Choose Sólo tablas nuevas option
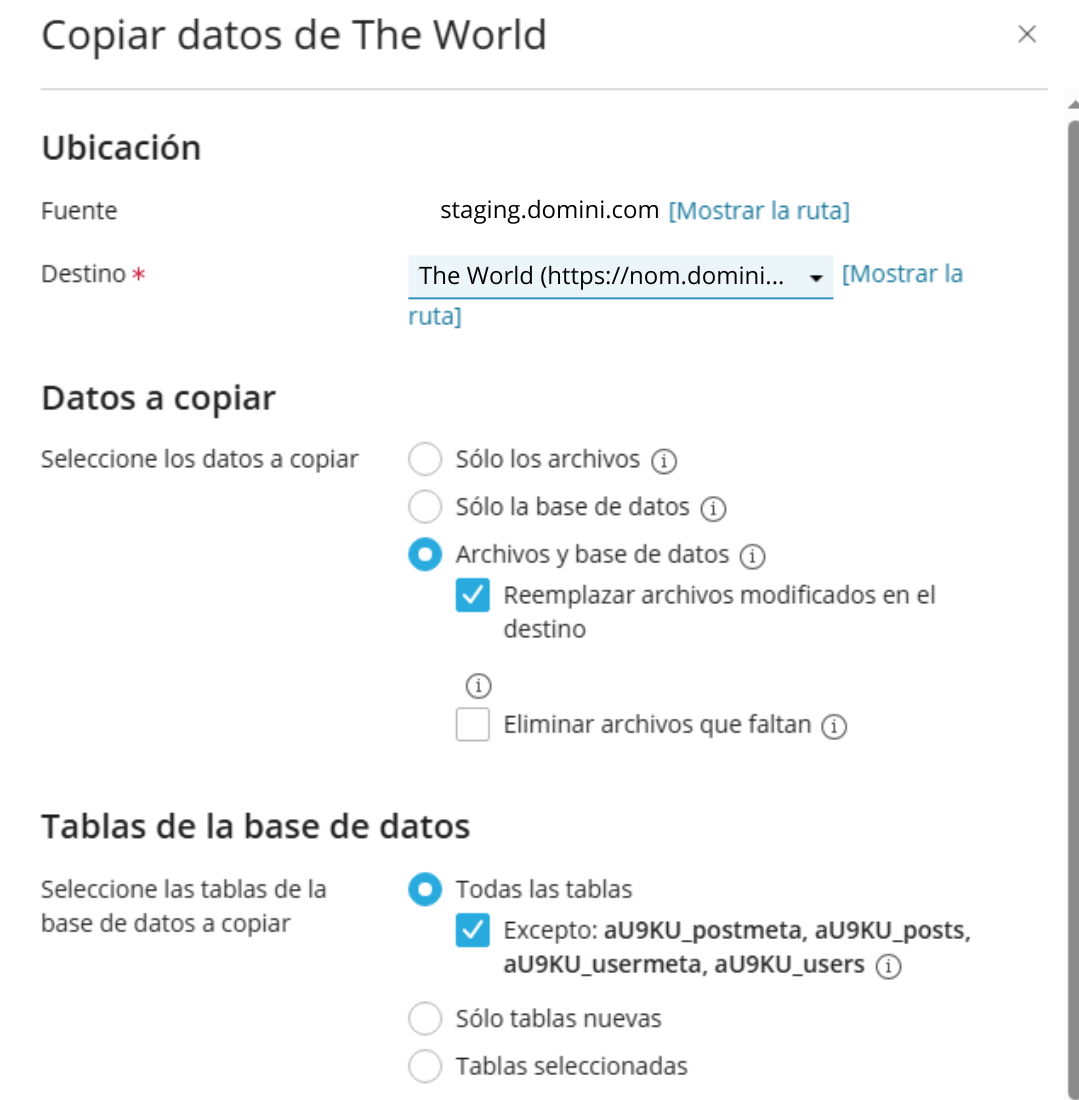 tap(425, 1019)
